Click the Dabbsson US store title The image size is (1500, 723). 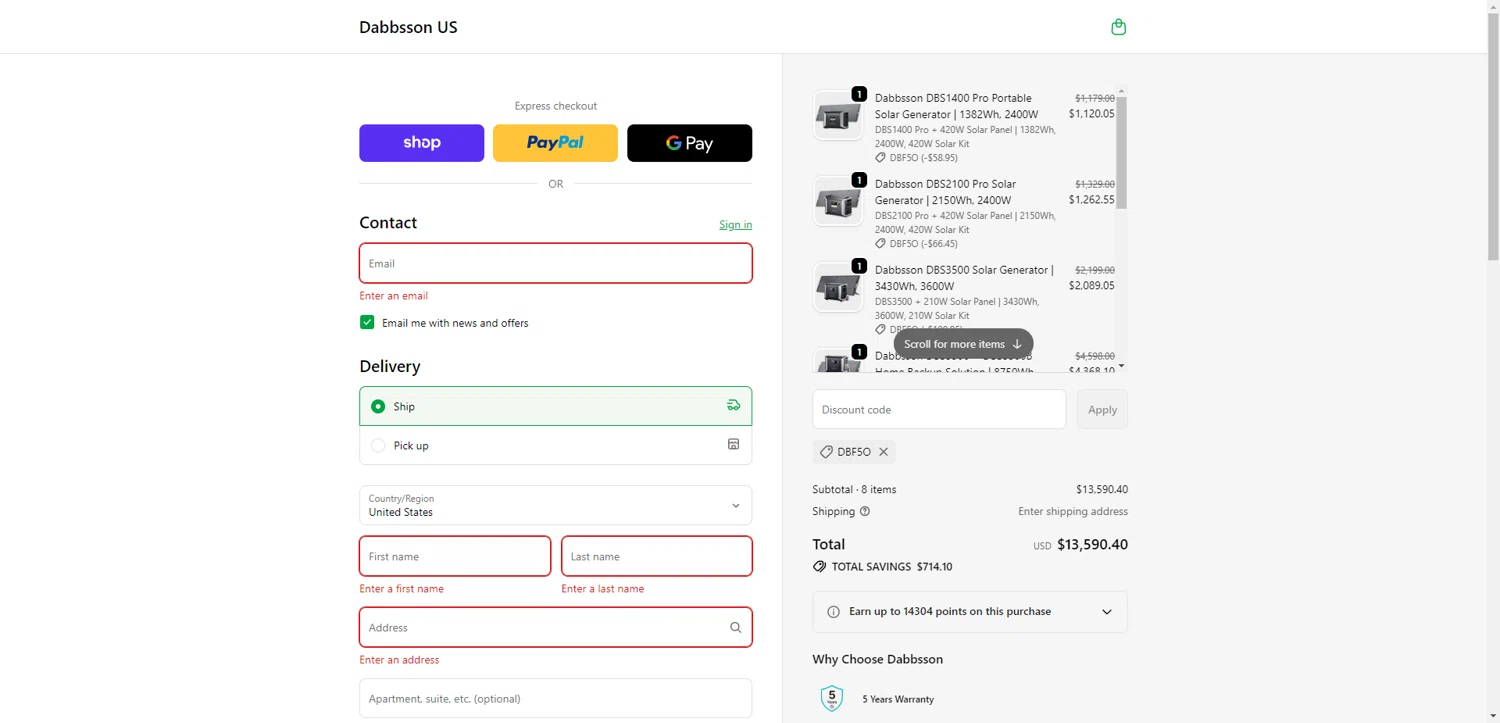408,27
